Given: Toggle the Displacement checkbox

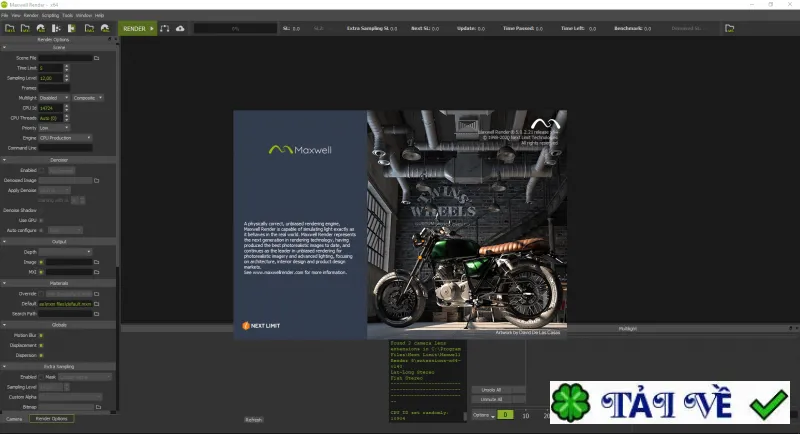Looking at the screenshot, I should 41,345.
